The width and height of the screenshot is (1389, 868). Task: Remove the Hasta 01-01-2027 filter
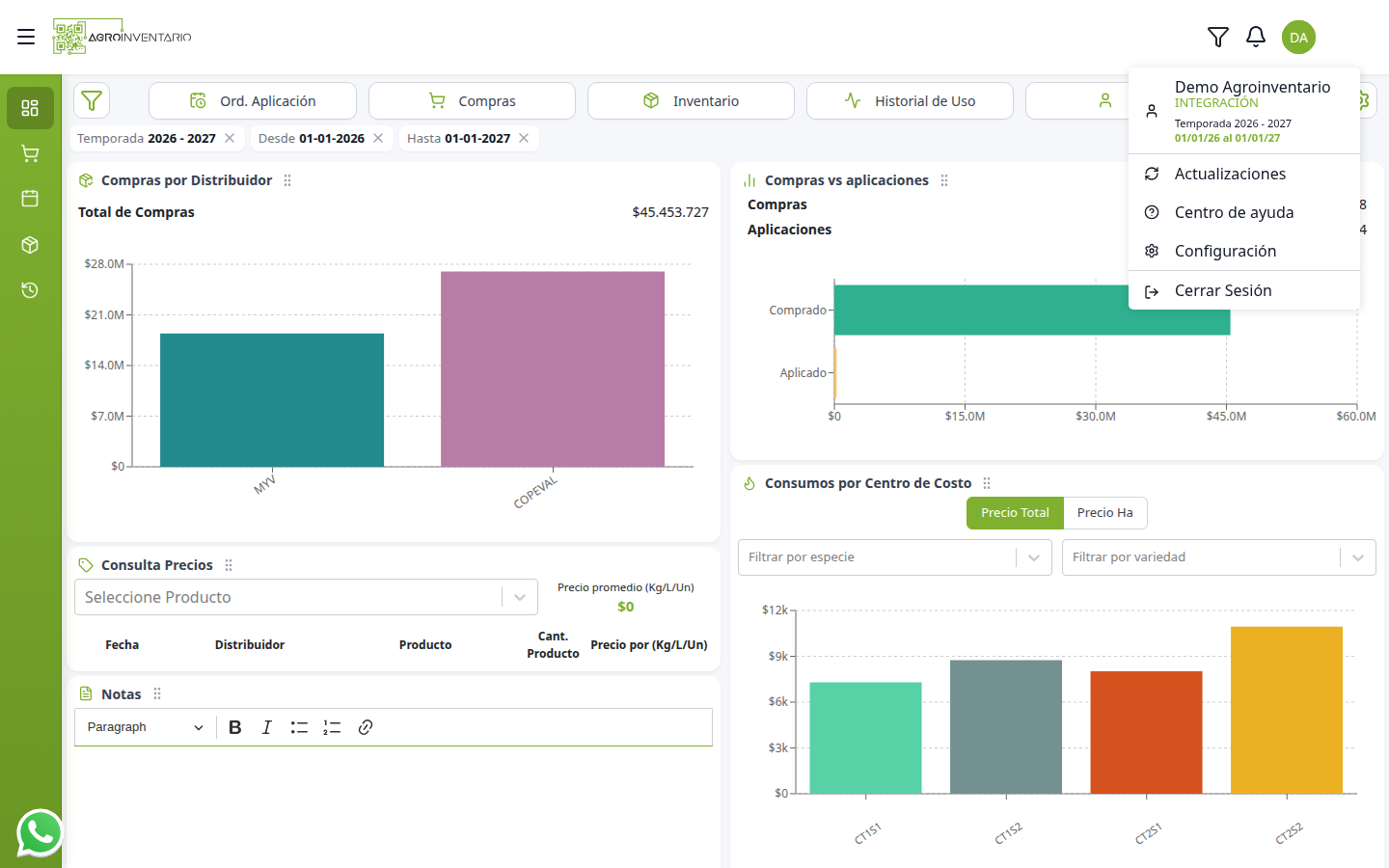[524, 138]
